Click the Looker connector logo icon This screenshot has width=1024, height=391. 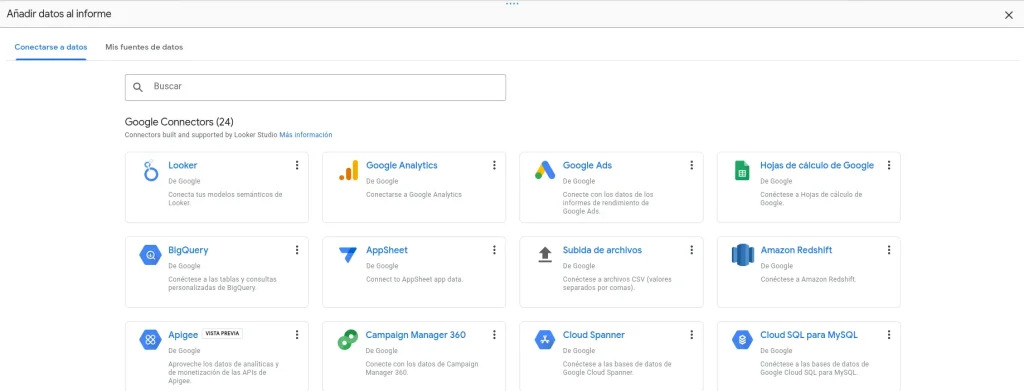pyautogui.click(x=151, y=170)
